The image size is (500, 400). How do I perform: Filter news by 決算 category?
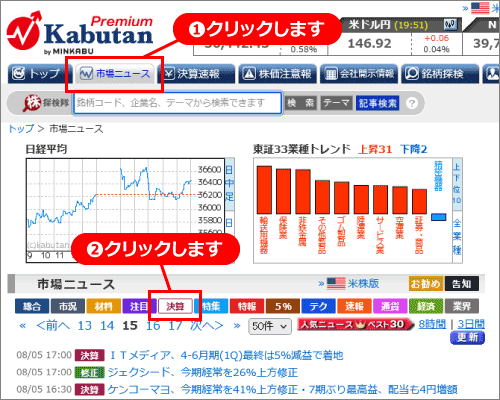(x=175, y=306)
